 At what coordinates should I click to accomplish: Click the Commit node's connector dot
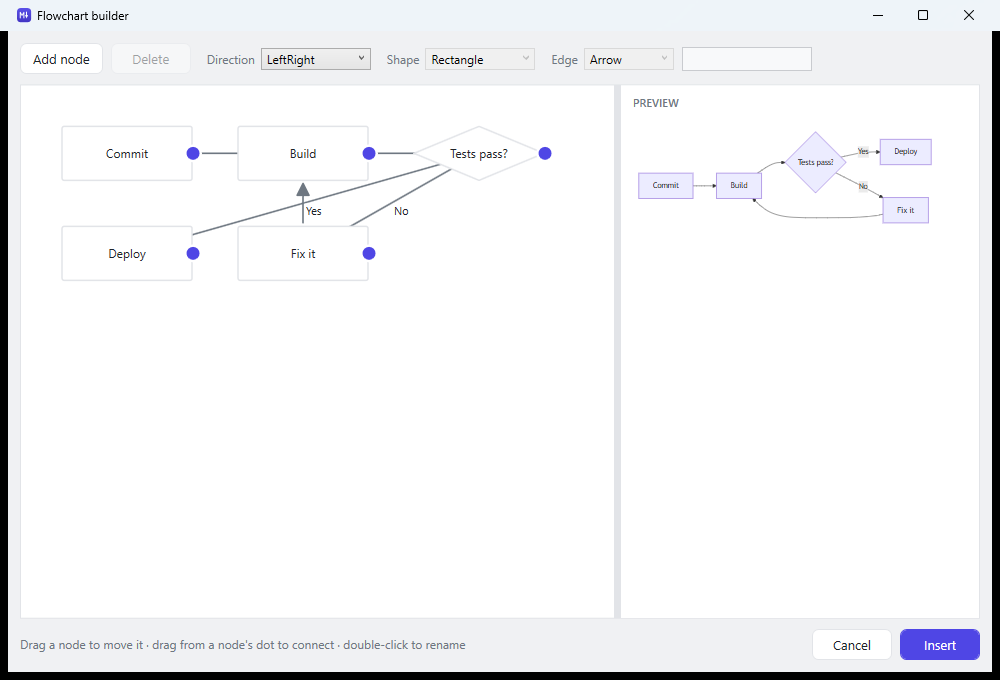[193, 154]
